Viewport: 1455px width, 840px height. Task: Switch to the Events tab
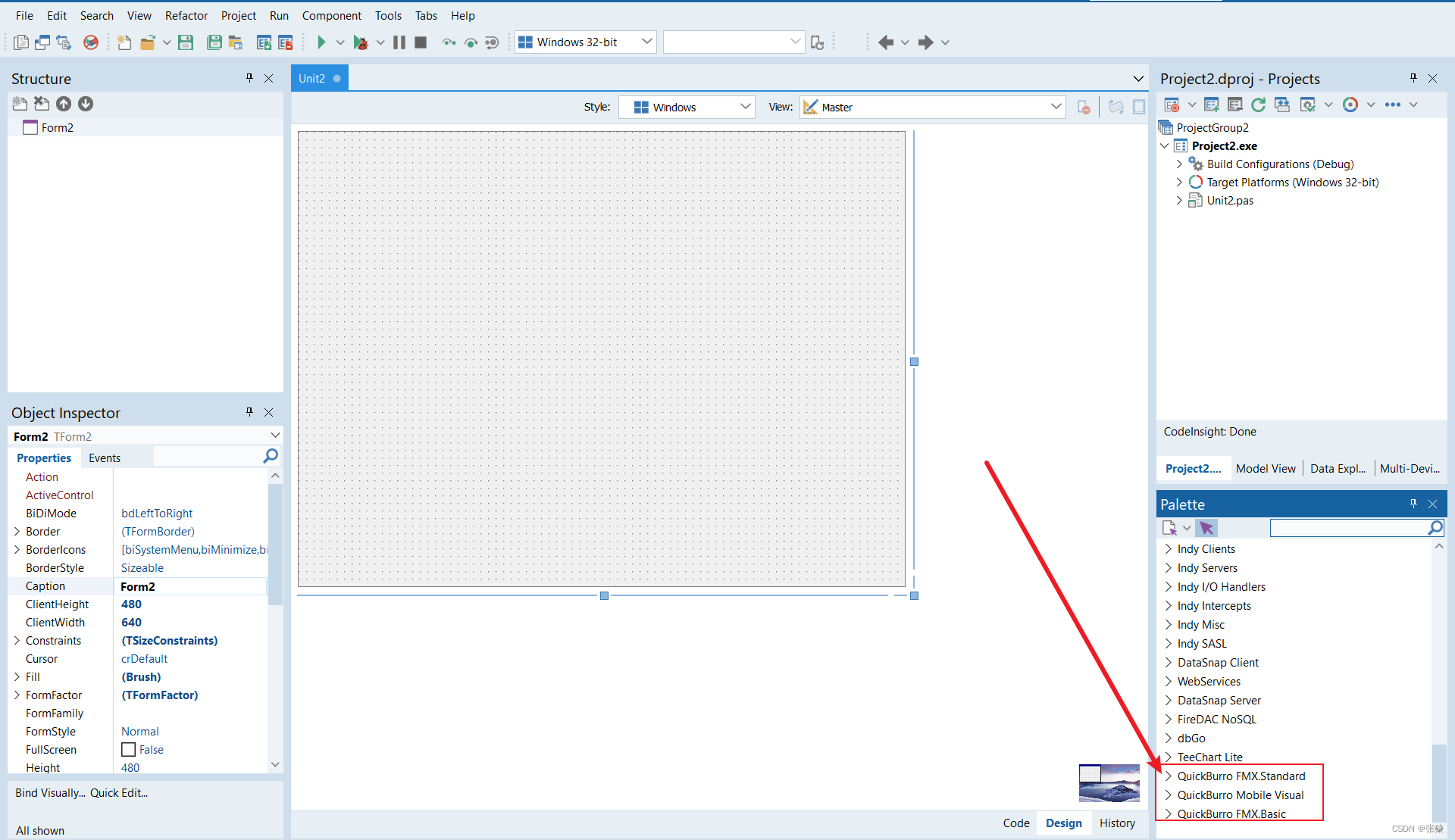pyautogui.click(x=105, y=458)
